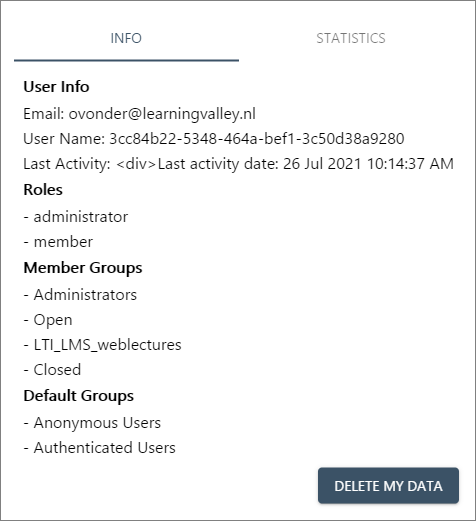Select the administrator role entry
The height and width of the screenshot is (521, 476).
tap(81, 217)
